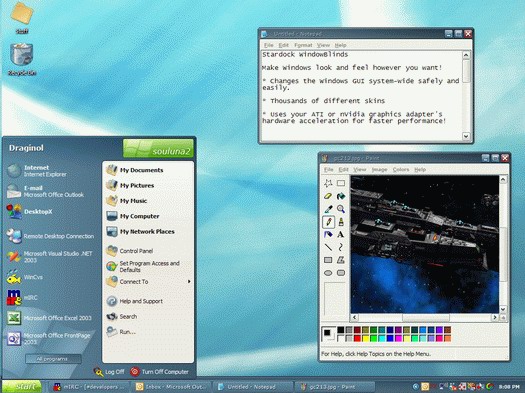Expand the All Programs list
Viewport: 525px width, 393px height.
[x=53, y=359]
